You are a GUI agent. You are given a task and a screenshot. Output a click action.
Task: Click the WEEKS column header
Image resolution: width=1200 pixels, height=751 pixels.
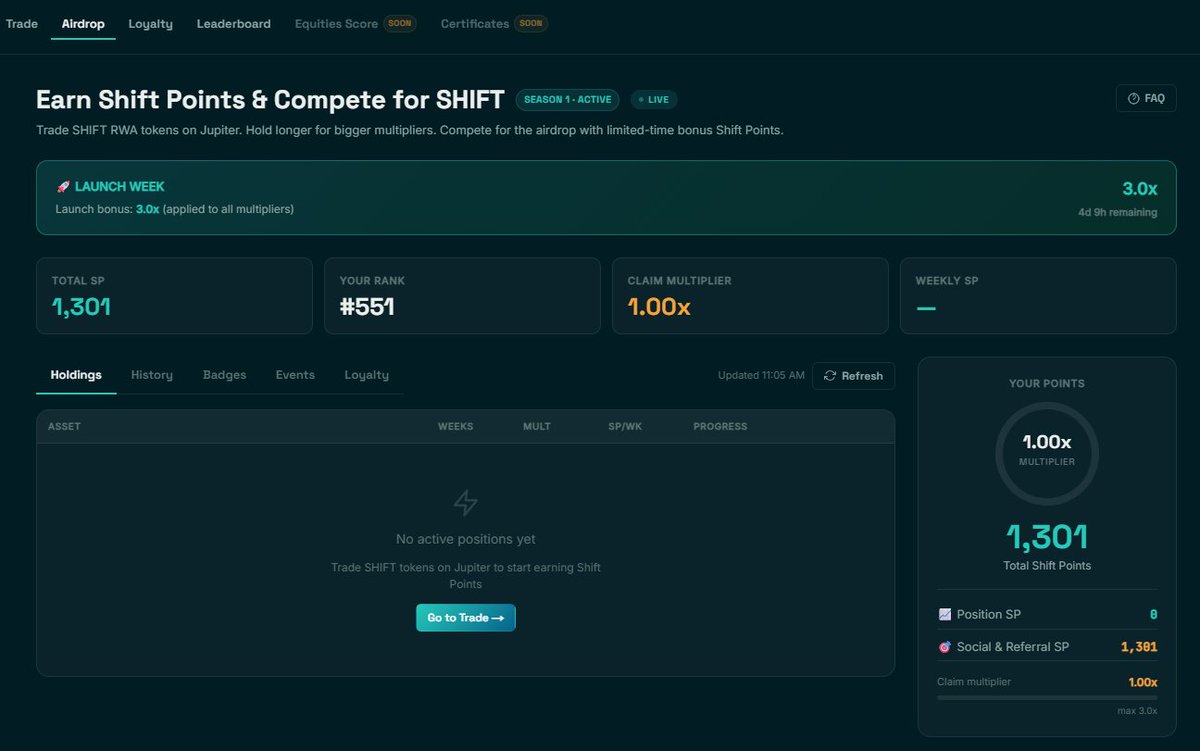pos(455,427)
